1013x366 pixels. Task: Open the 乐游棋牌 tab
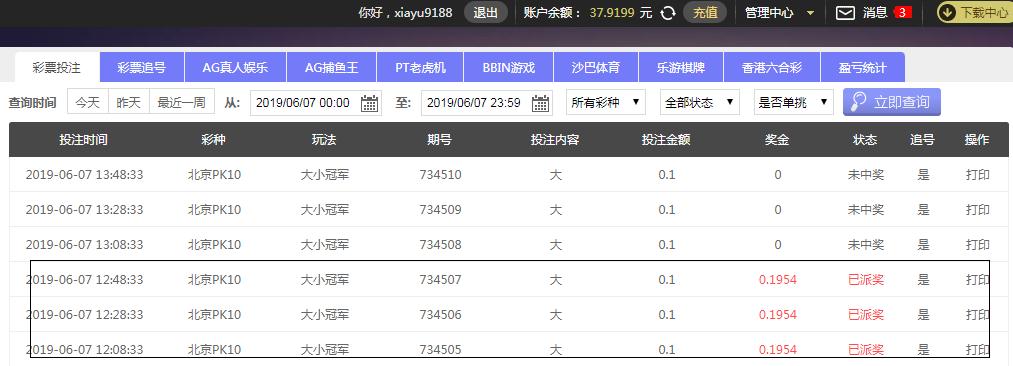coord(681,67)
